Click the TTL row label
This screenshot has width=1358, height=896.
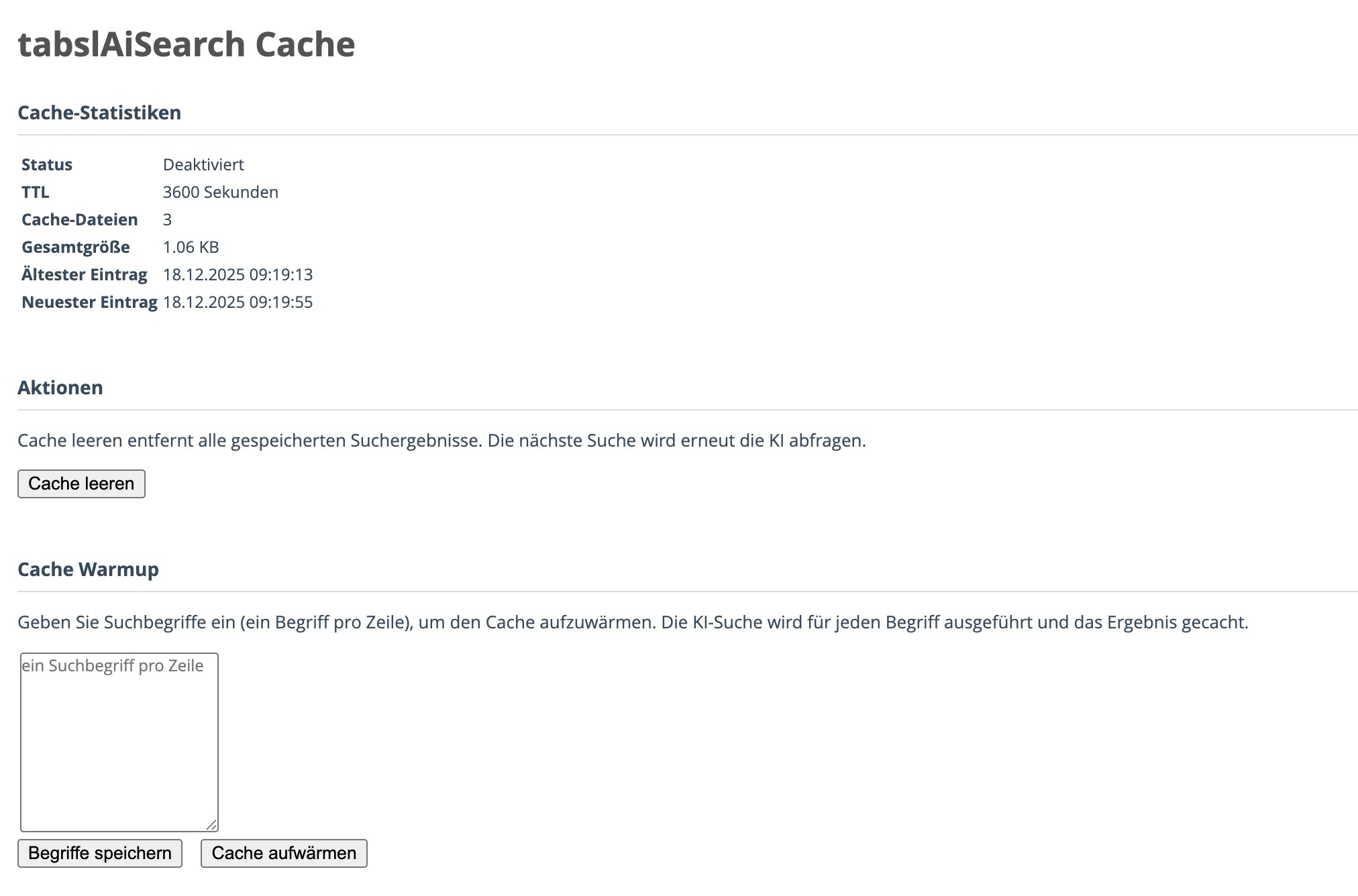coord(36,192)
